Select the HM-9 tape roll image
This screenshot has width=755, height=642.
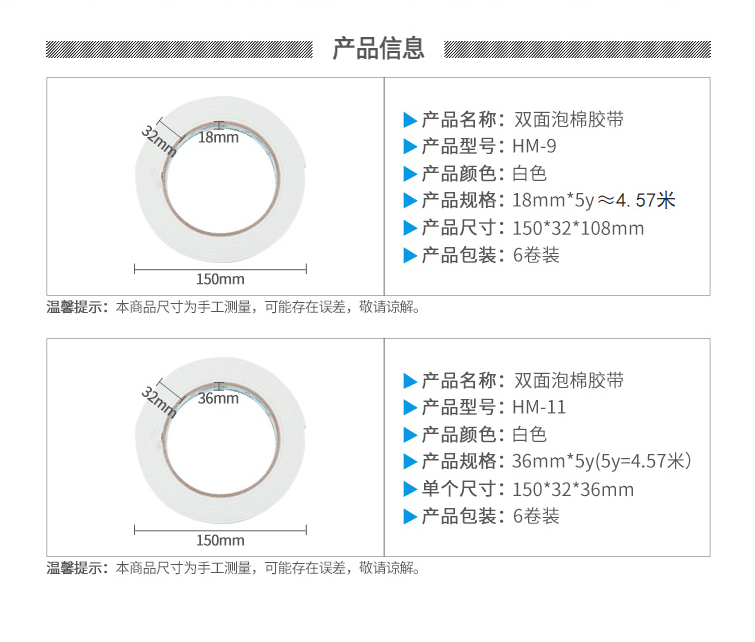[221, 179]
